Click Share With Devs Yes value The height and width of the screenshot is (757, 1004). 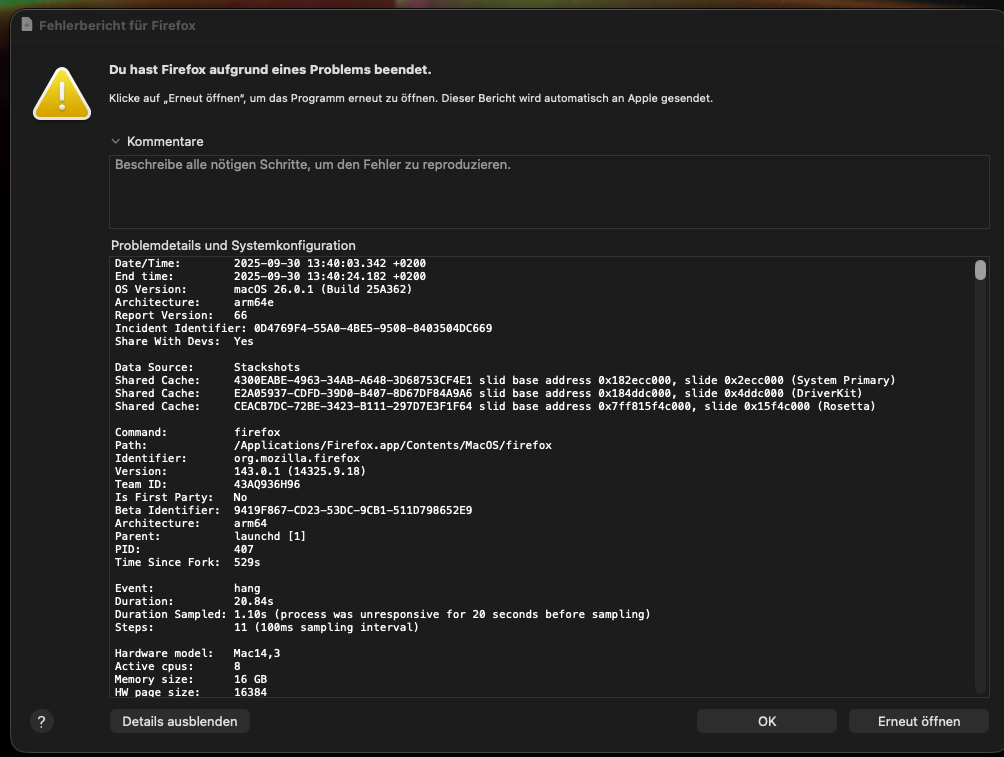(x=243, y=341)
